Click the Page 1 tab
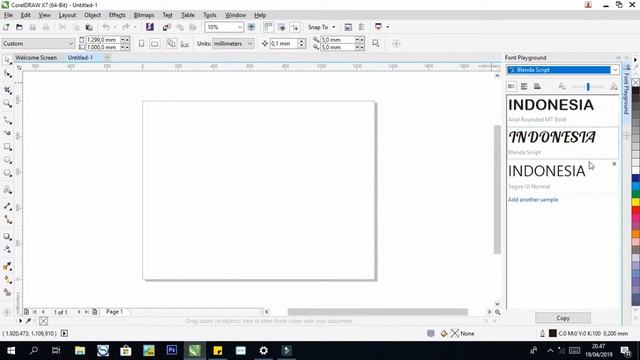 click(114, 311)
